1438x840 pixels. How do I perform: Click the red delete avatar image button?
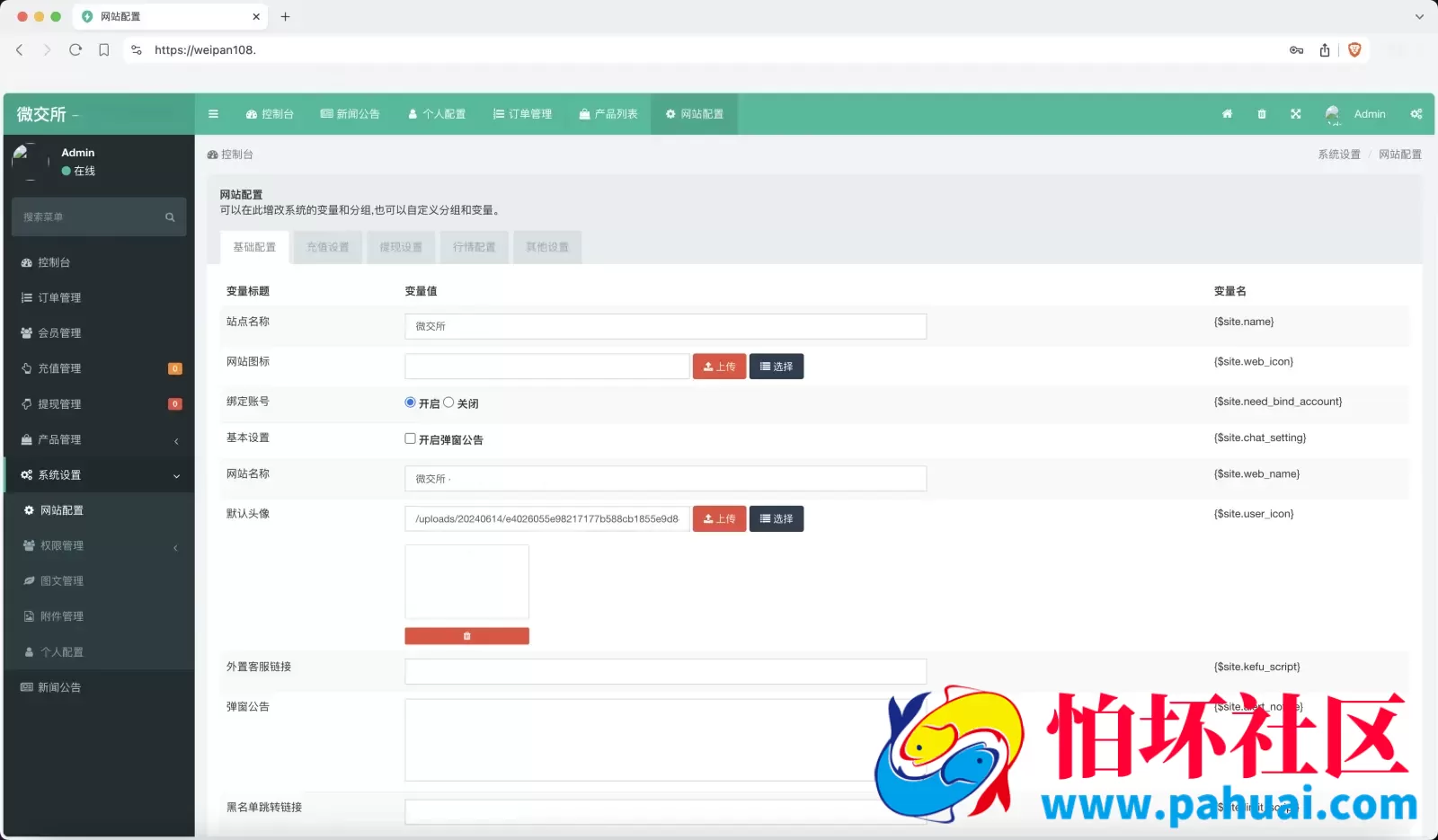466,636
